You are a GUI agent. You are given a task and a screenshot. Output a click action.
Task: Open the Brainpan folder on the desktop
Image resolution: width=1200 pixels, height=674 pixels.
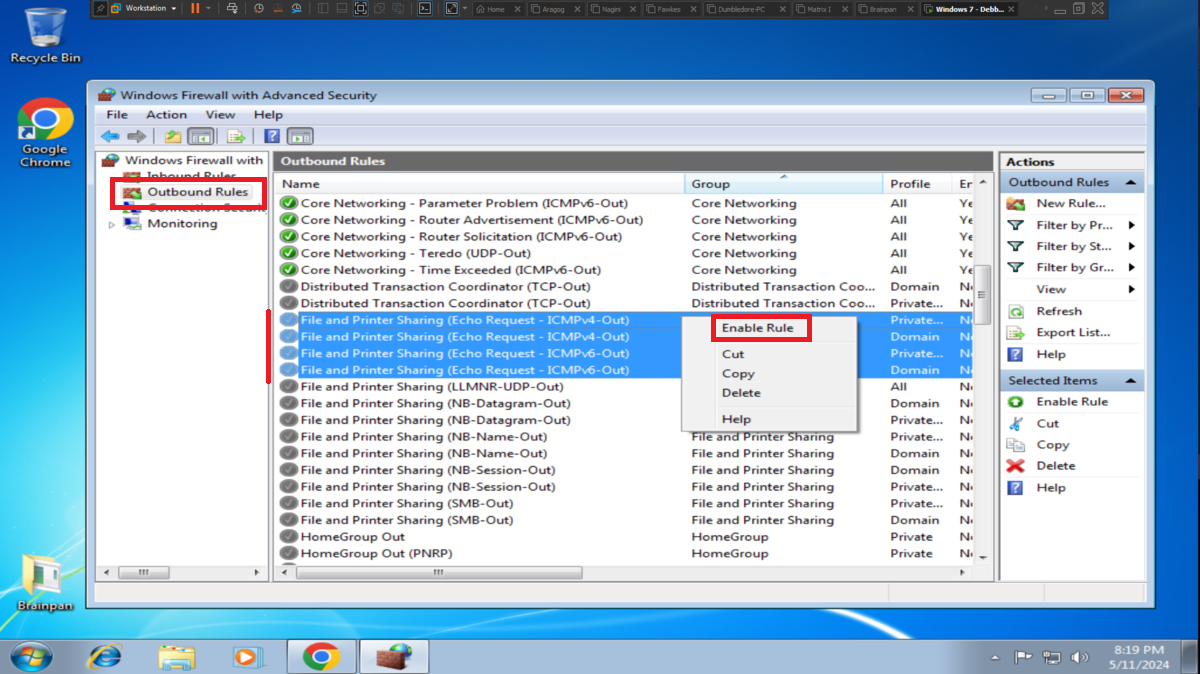click(x=45, y=582)
